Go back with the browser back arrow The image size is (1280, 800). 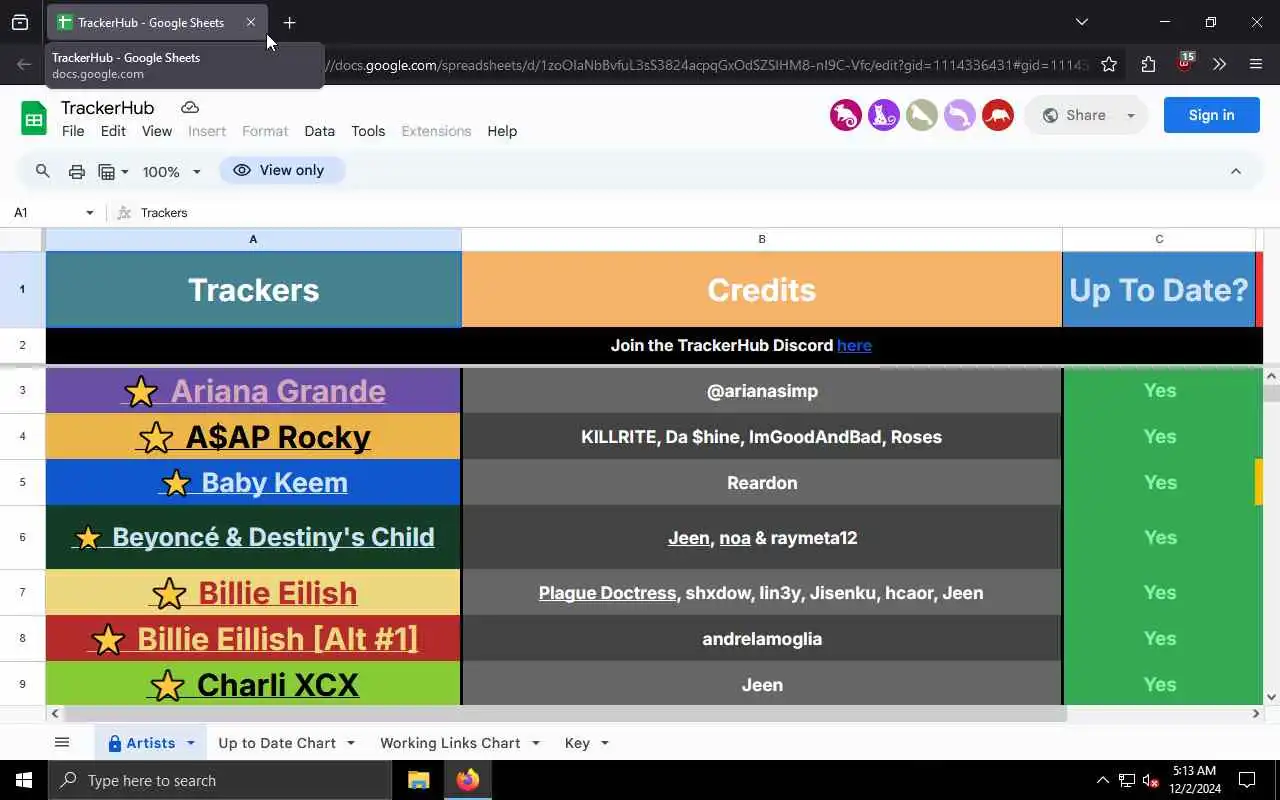click(24, 64)
